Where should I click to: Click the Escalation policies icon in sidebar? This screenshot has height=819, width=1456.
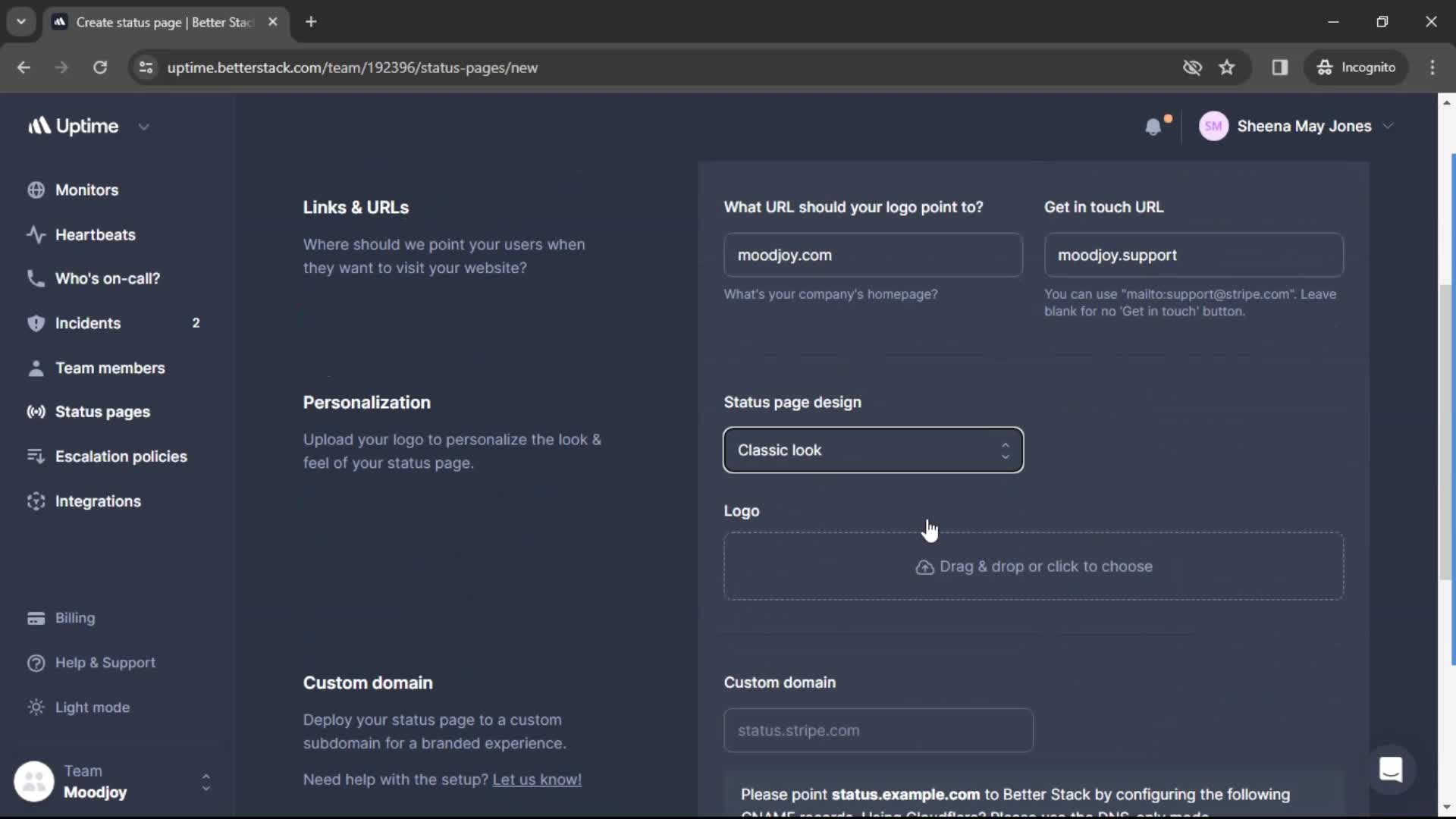(35, 456)
